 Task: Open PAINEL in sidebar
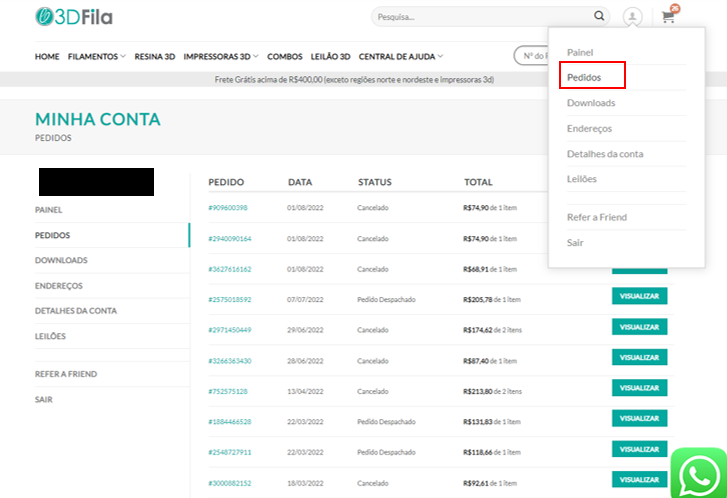click(48, 210)
